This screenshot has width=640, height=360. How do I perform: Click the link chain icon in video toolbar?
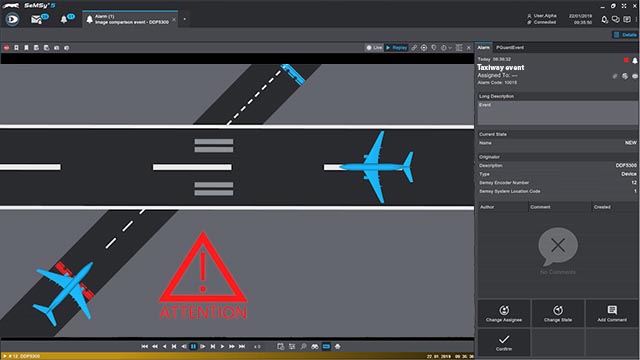click(414, 48)
